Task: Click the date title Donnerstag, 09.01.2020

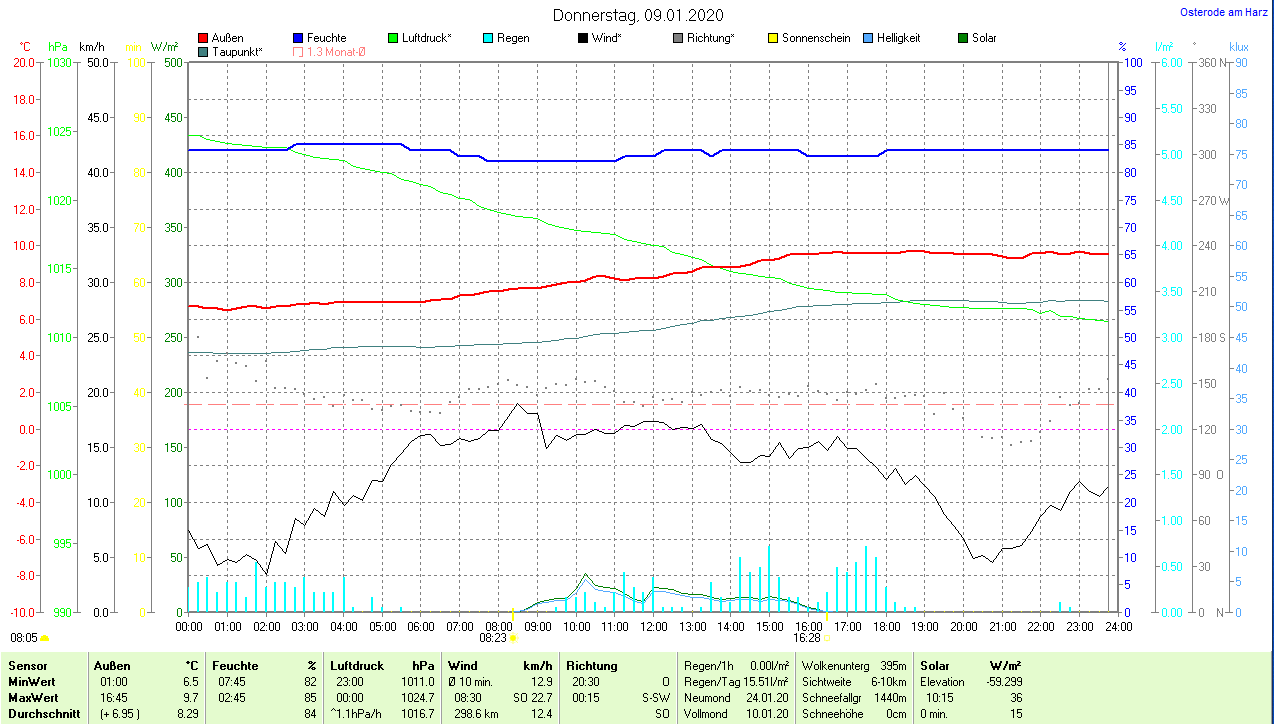Action: [640, 15]
